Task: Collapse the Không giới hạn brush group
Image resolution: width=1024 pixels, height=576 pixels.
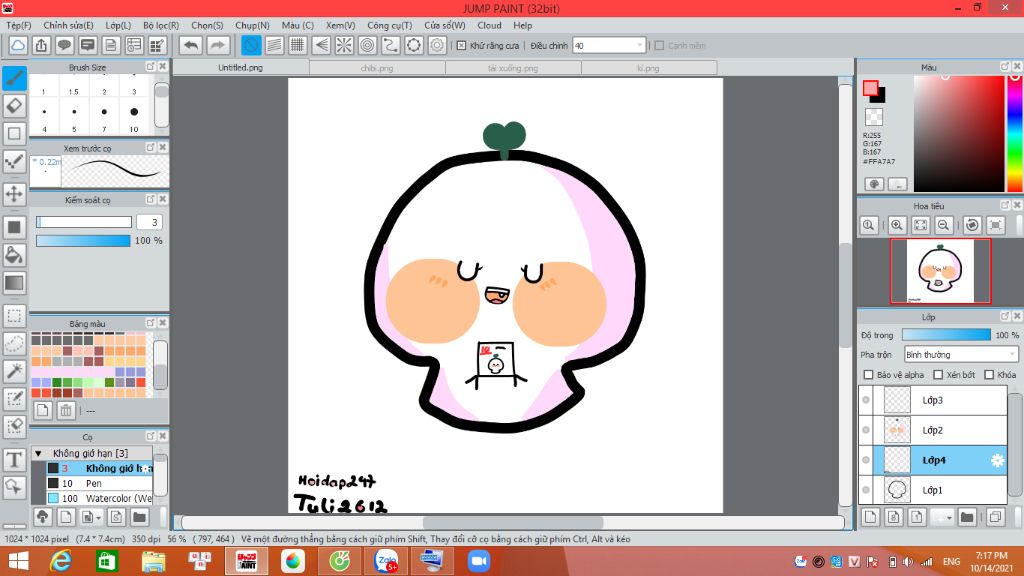Action: click(38, 453)
